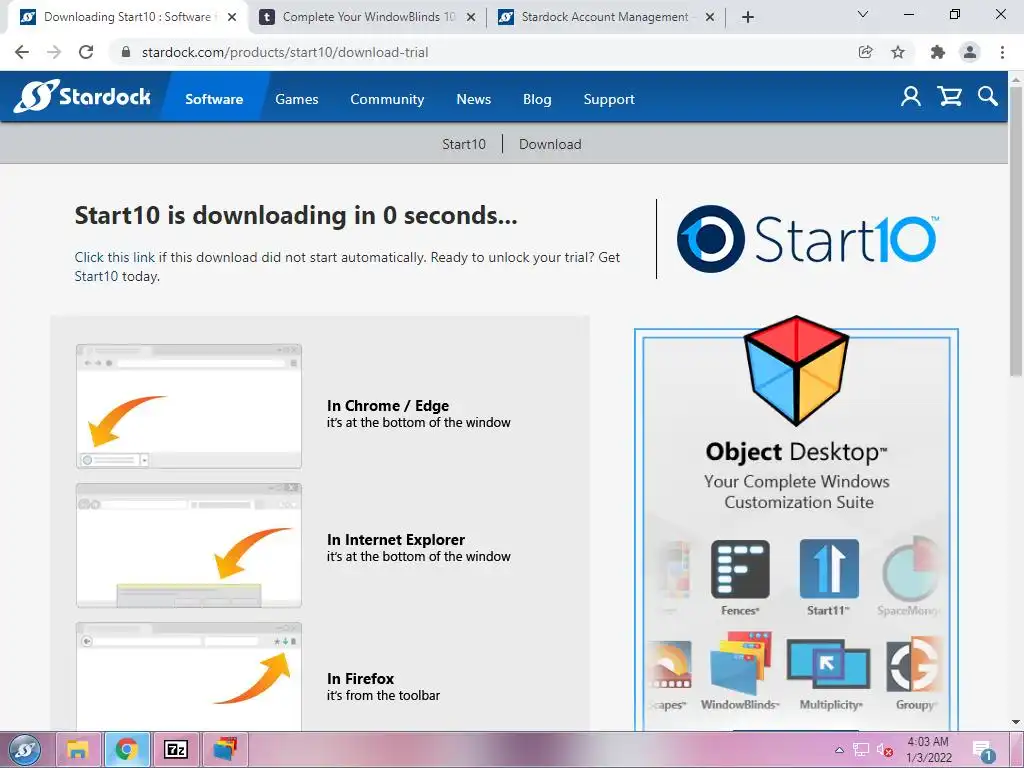Click the search magnifier icon in header
This screenshot has height=768, width=1024.
point(987,97)
